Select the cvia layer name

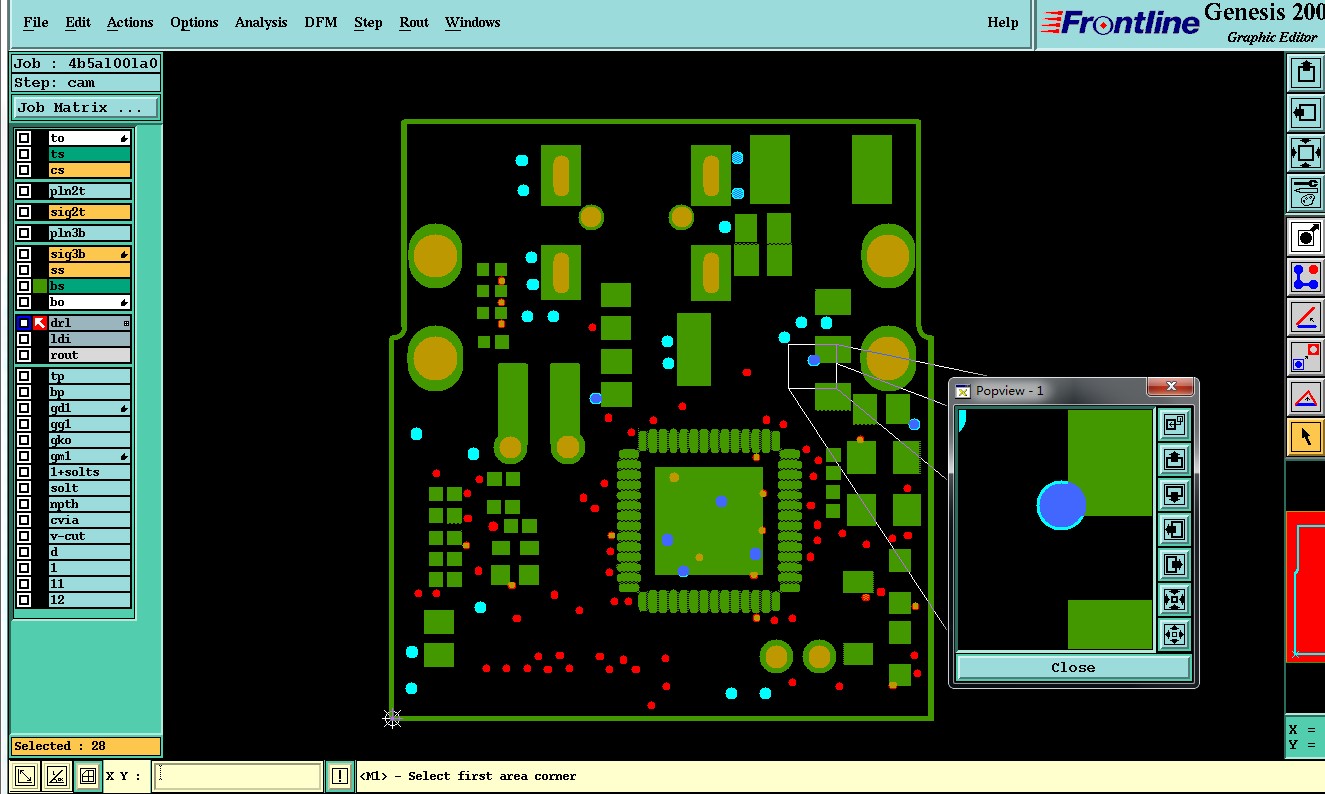coord(90,520)
